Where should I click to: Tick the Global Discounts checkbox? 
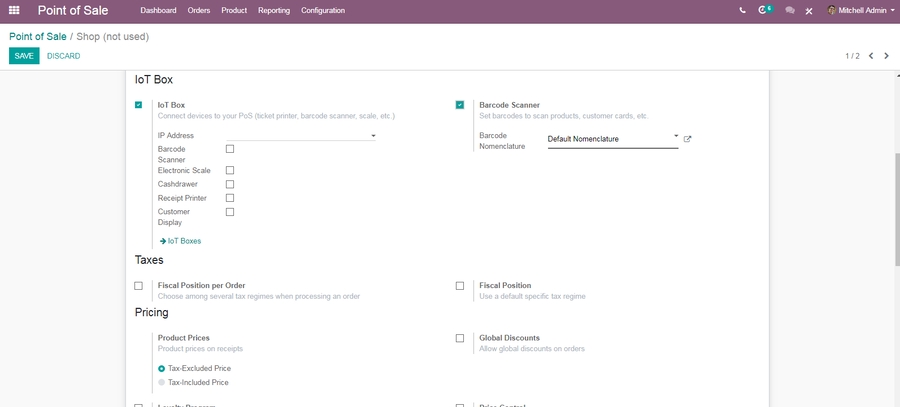(460, 338)
